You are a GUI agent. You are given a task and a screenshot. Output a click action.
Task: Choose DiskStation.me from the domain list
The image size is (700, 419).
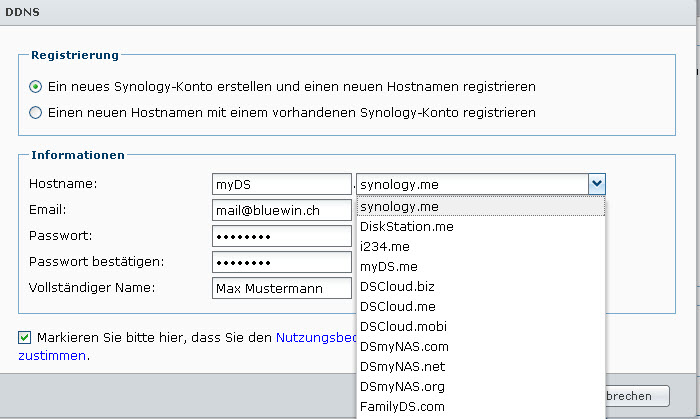[x=481, y=227]
